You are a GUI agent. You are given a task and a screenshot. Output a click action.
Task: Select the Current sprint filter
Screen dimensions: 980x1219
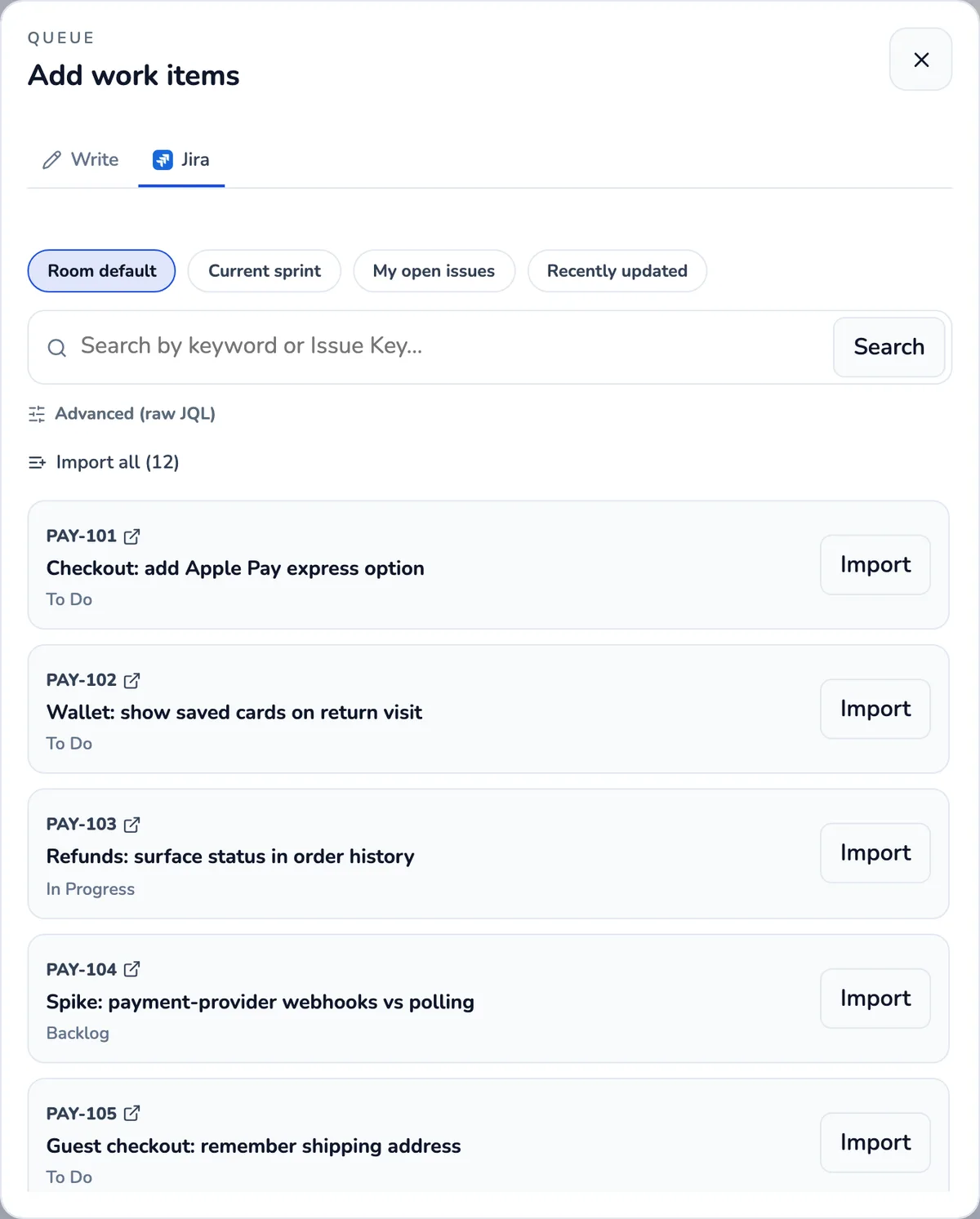point(265,271)
